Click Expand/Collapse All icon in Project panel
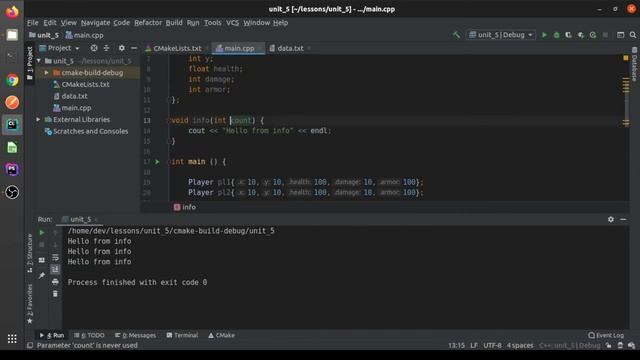 click(106, 48)
